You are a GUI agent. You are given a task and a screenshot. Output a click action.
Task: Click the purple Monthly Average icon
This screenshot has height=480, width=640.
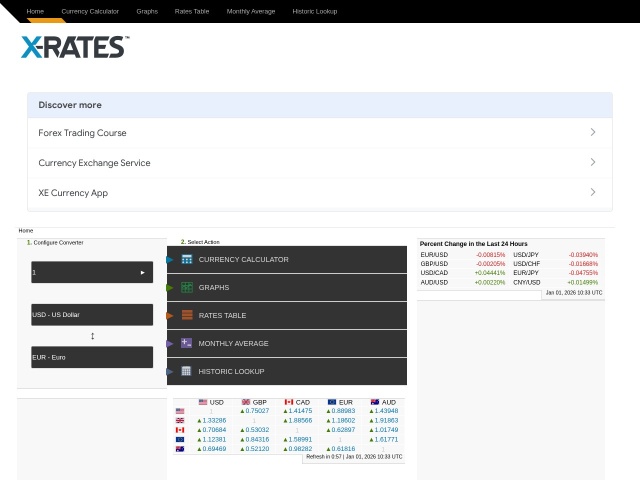[x=187, y=343]
